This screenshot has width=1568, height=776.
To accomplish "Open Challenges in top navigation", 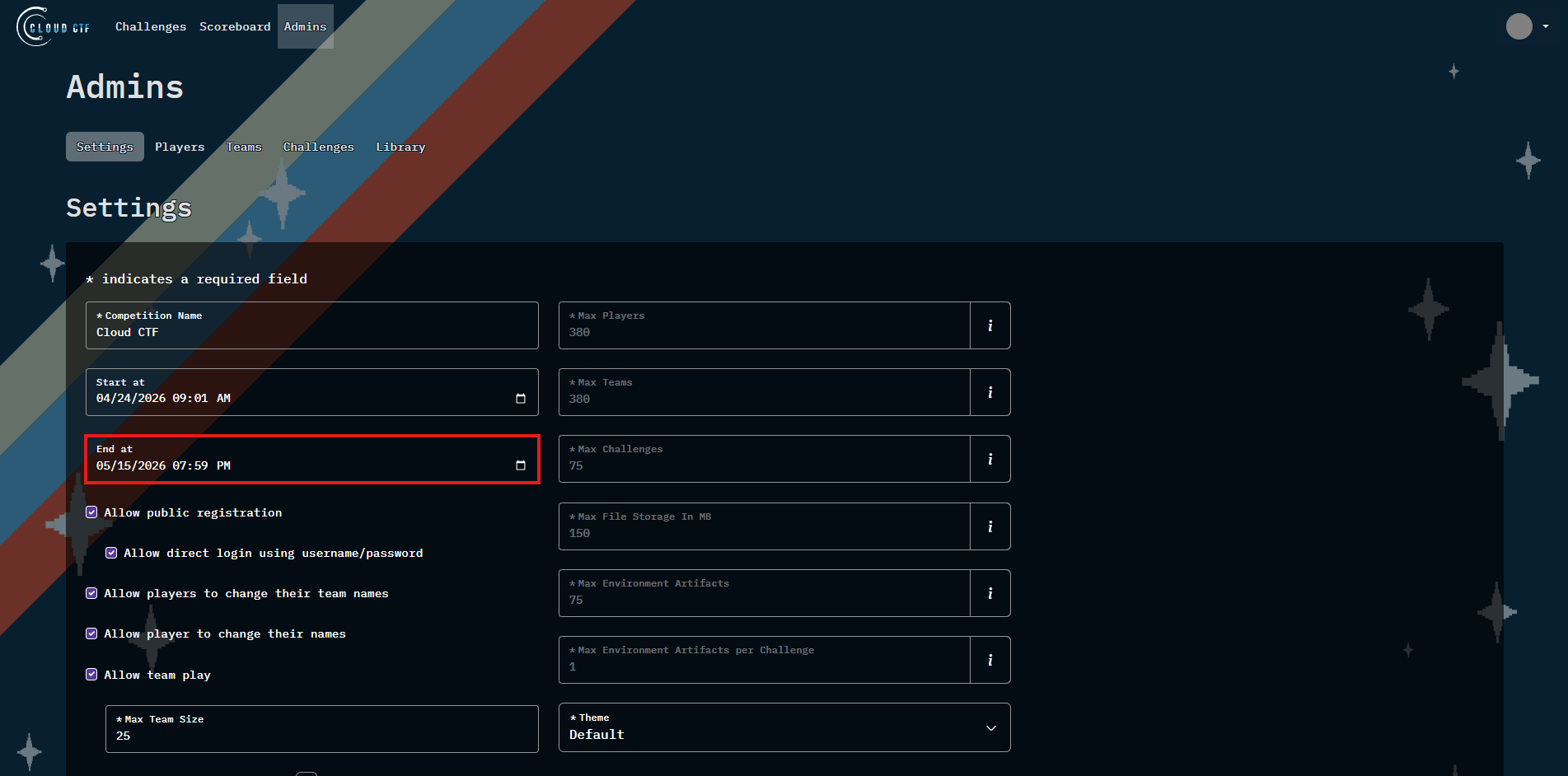I will 151,26.
